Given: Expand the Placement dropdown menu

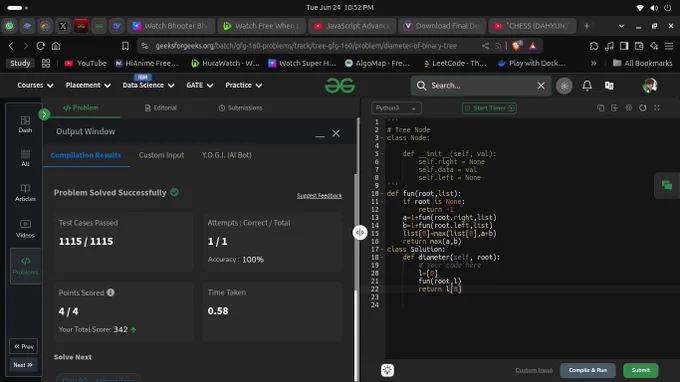Looking at the screenshot, I should (x=88, y=85).
